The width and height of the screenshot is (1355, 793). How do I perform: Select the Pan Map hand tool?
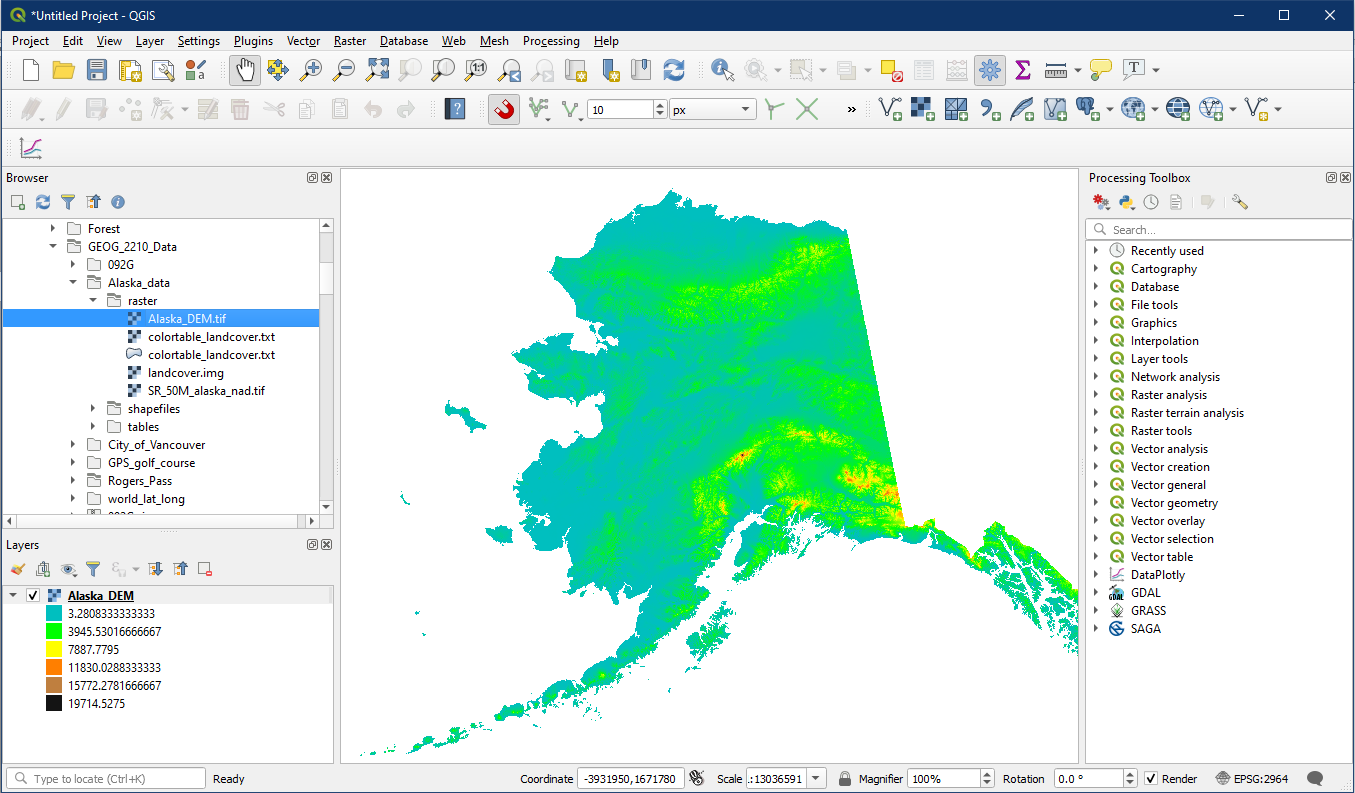(x=245, y=70)
